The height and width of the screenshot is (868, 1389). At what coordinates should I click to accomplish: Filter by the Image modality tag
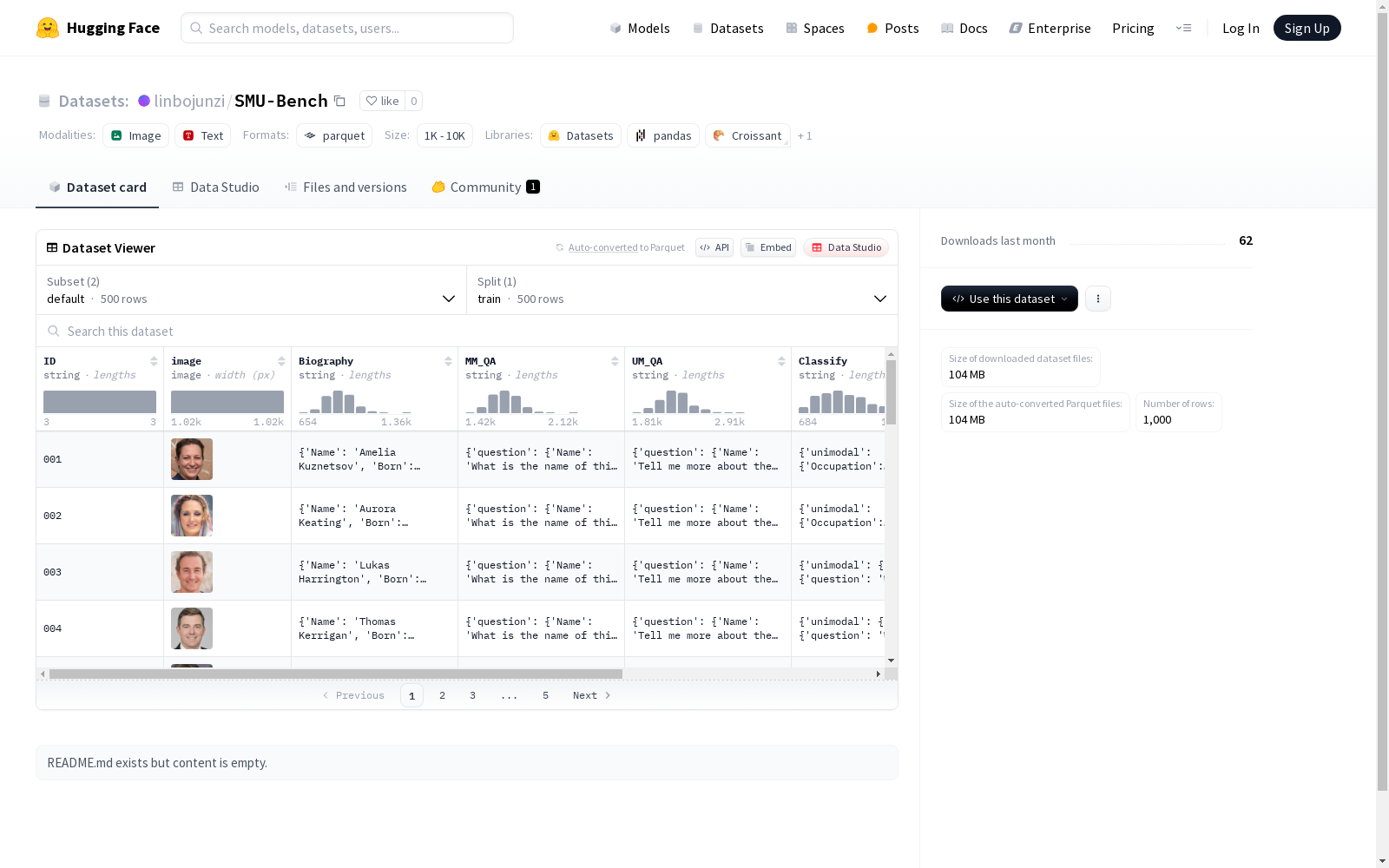pyautogui.click(x=135, y=135)
